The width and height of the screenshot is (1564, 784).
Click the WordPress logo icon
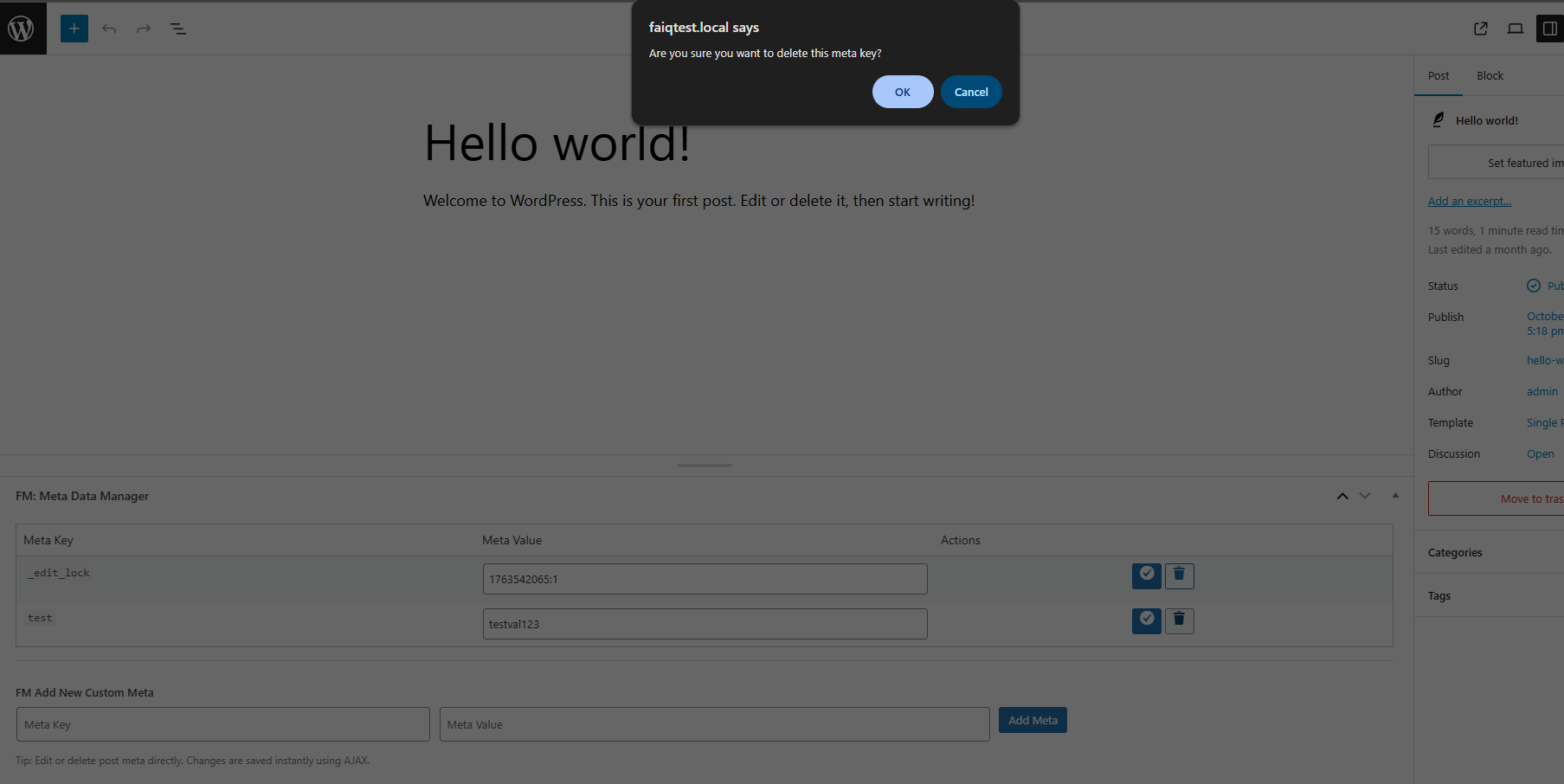click(x=21, y=28)
